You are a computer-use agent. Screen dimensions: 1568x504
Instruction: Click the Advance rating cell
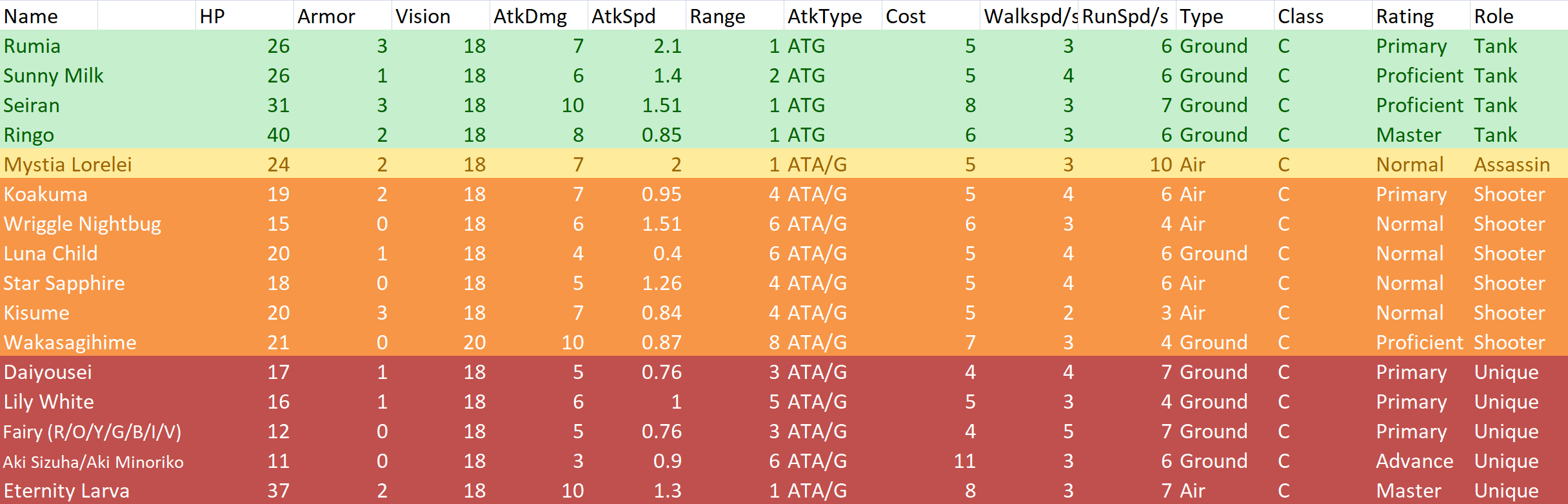coord(1414,461)
